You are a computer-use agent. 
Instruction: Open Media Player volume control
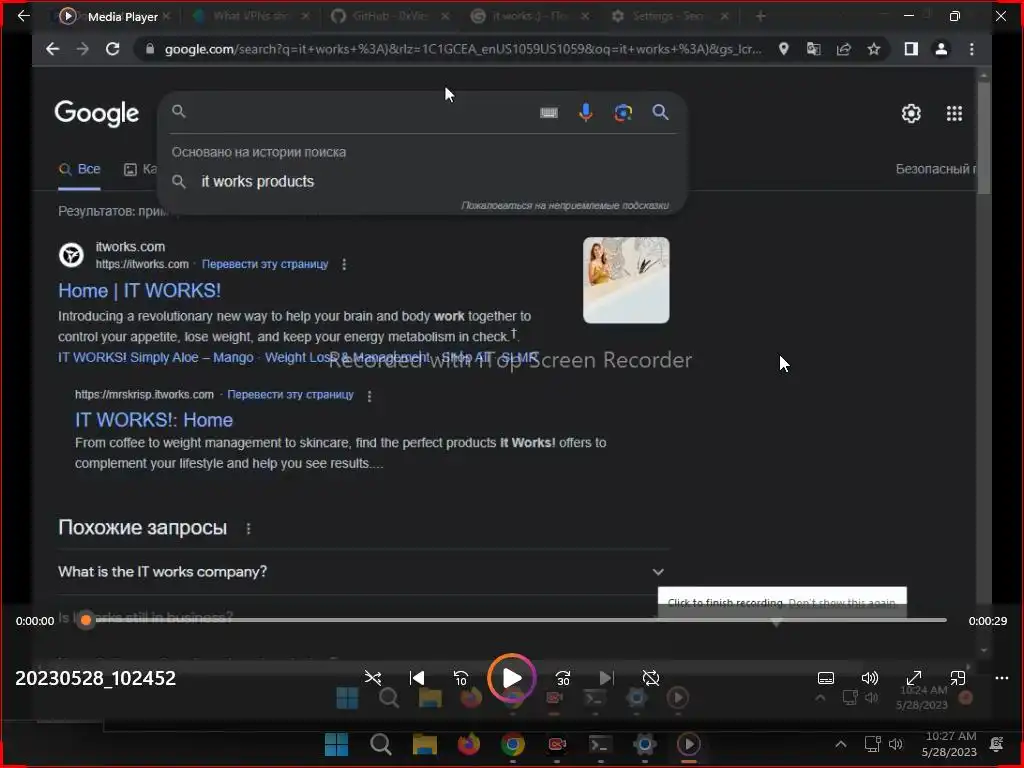[869, 678]
